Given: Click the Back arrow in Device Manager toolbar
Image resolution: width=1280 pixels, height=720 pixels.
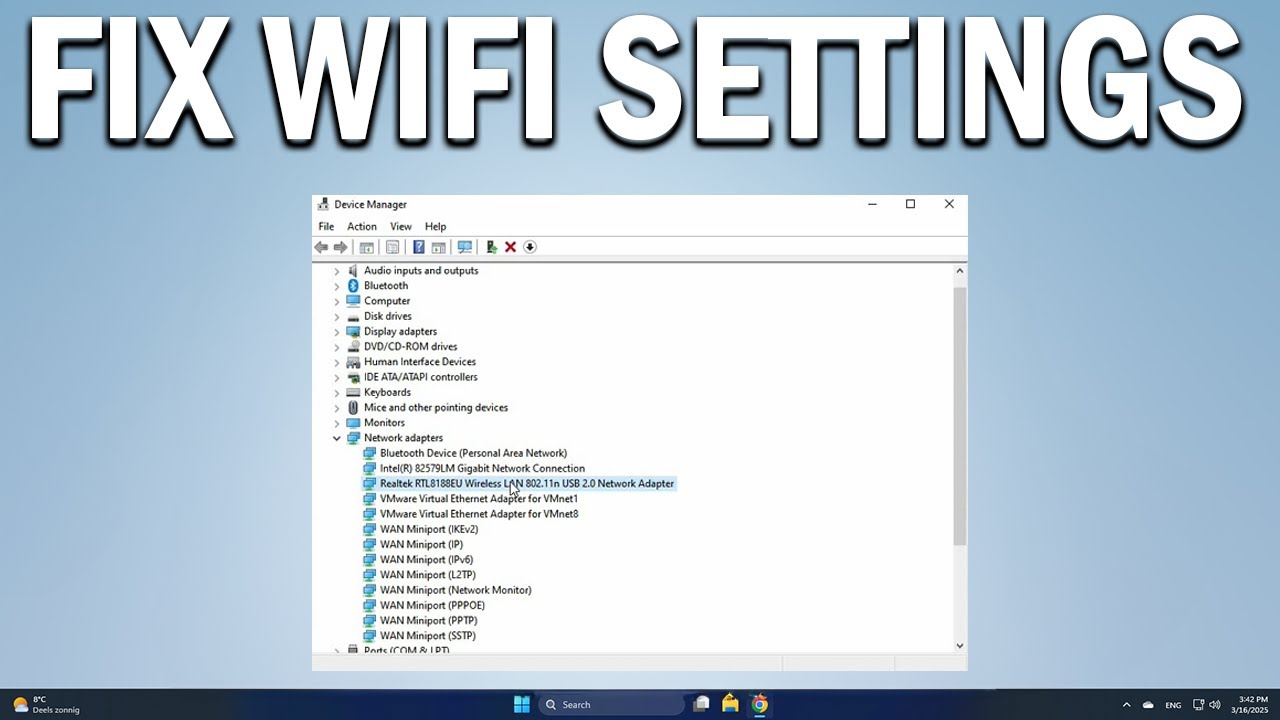Looking at the screenshot, I should click(x=321, y=247).
